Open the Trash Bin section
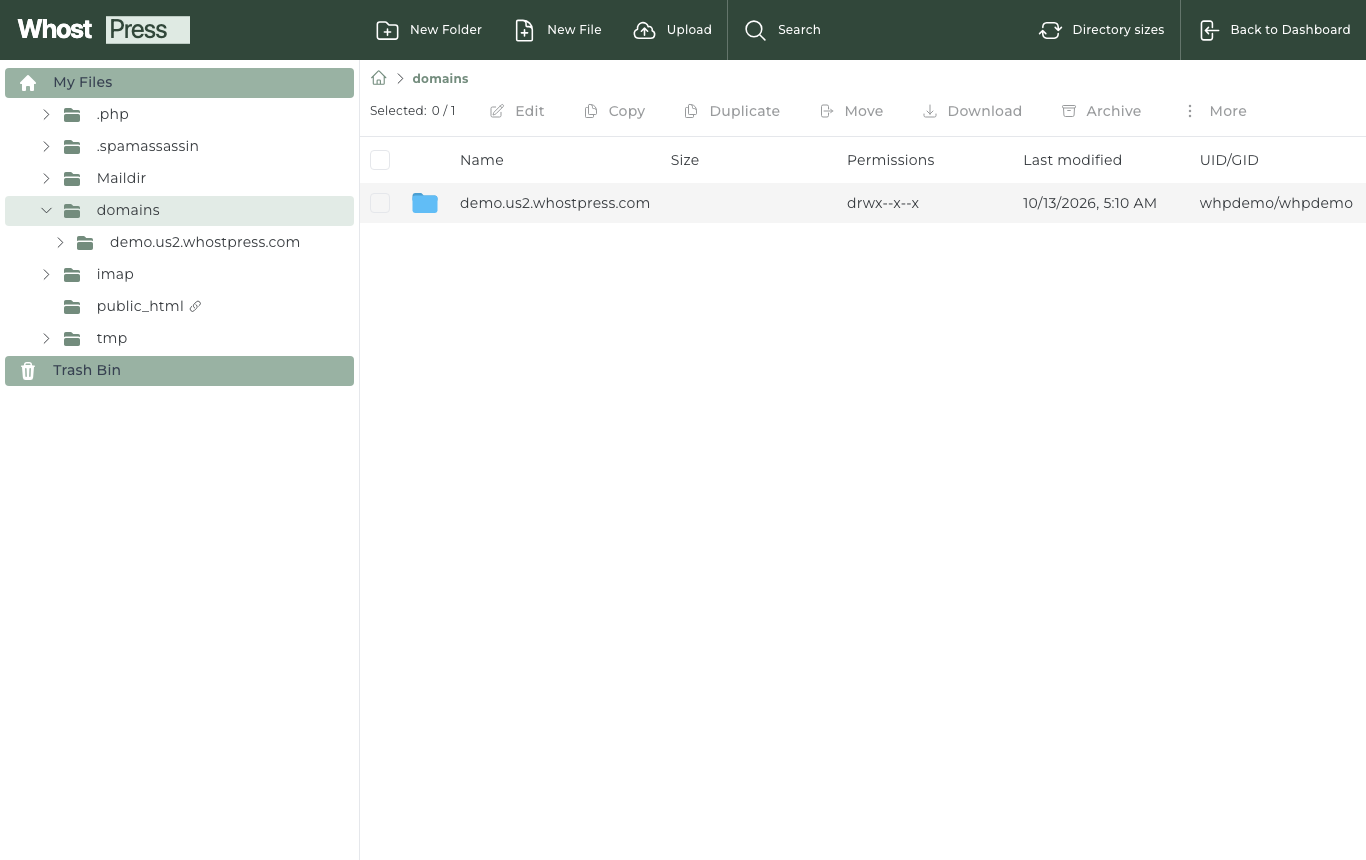The width and height of the screenshot is (1366, 860). coord(180,371)
